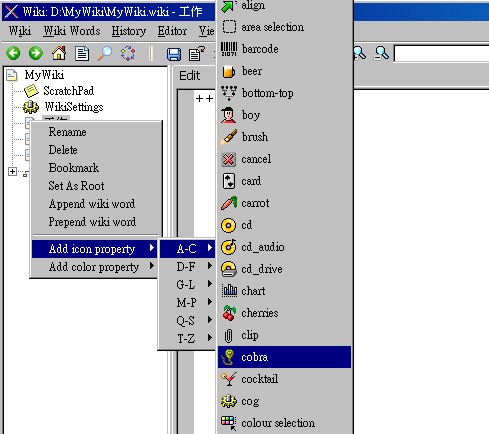Open the Wiki menu
The height and width of the screenshot is (434, 489).
20,31
